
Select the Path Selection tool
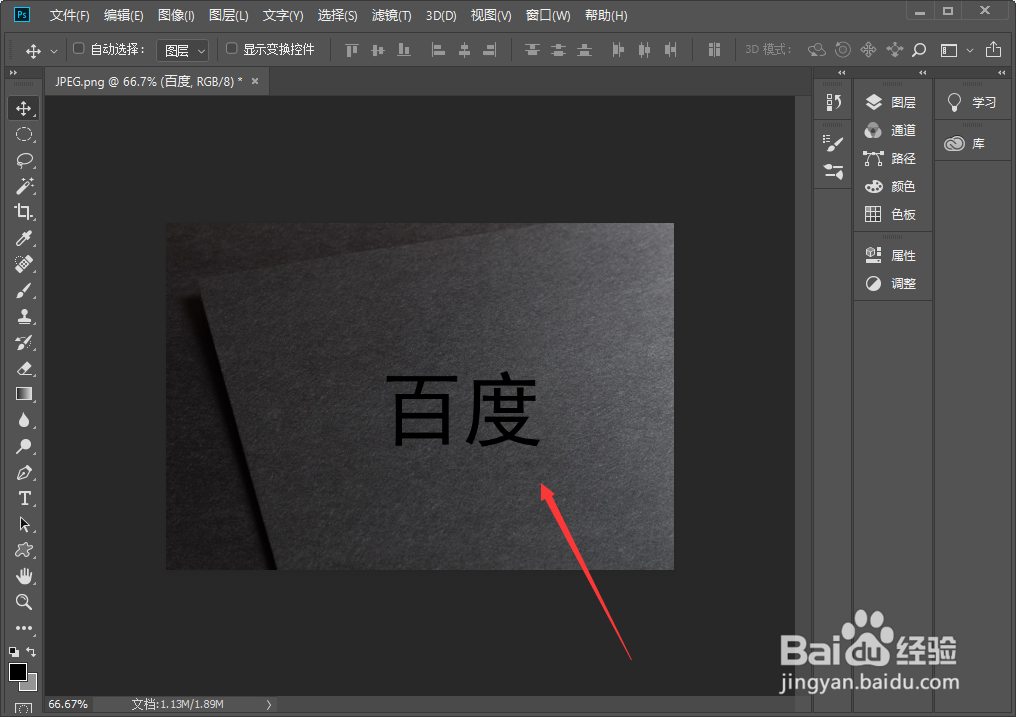pos(24,524)
